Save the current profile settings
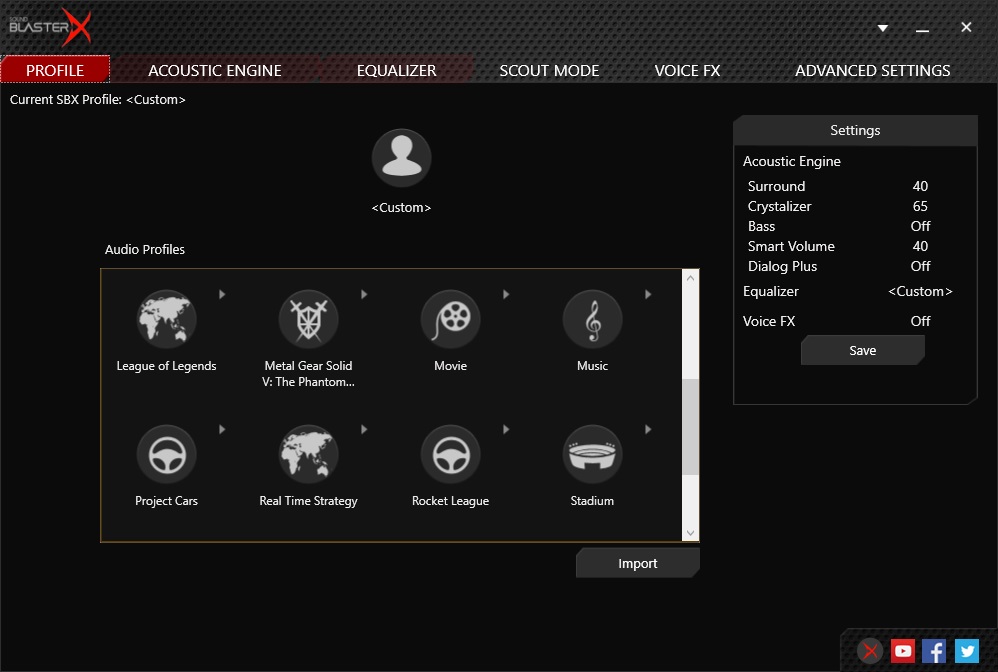 pyautogui.click(x=862, y=351)
